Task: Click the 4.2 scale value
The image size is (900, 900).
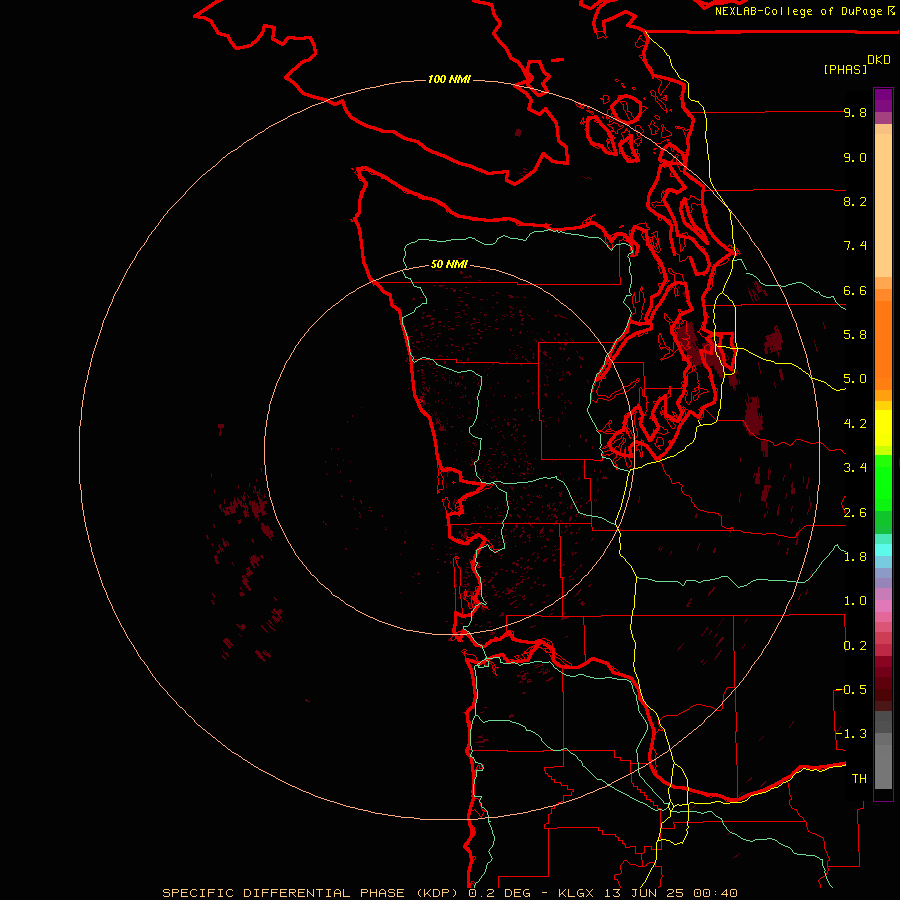Action: (x=855, y=424)
